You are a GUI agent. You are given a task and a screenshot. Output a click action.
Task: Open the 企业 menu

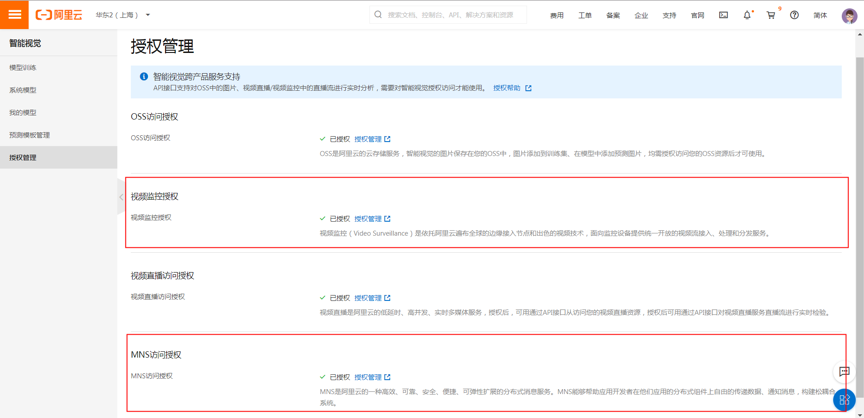click(x=641, y=15)
